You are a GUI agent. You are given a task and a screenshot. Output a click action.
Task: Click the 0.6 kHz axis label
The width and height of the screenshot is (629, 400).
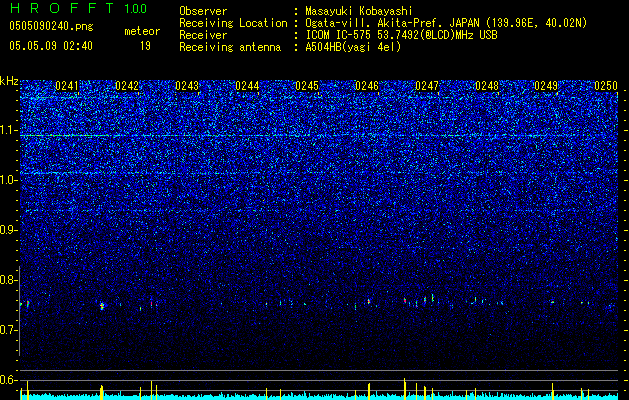8,380
